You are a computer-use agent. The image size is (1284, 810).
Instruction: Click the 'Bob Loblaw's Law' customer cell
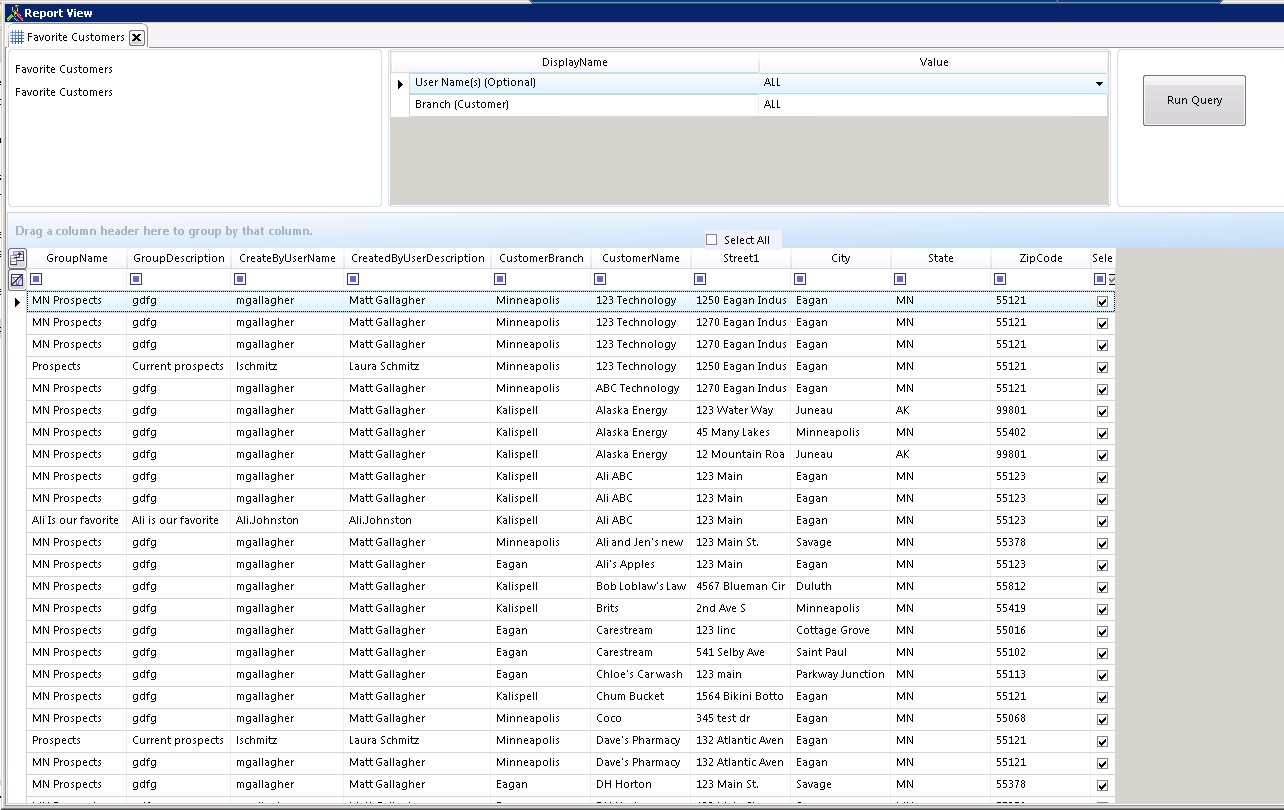[641, 587]
